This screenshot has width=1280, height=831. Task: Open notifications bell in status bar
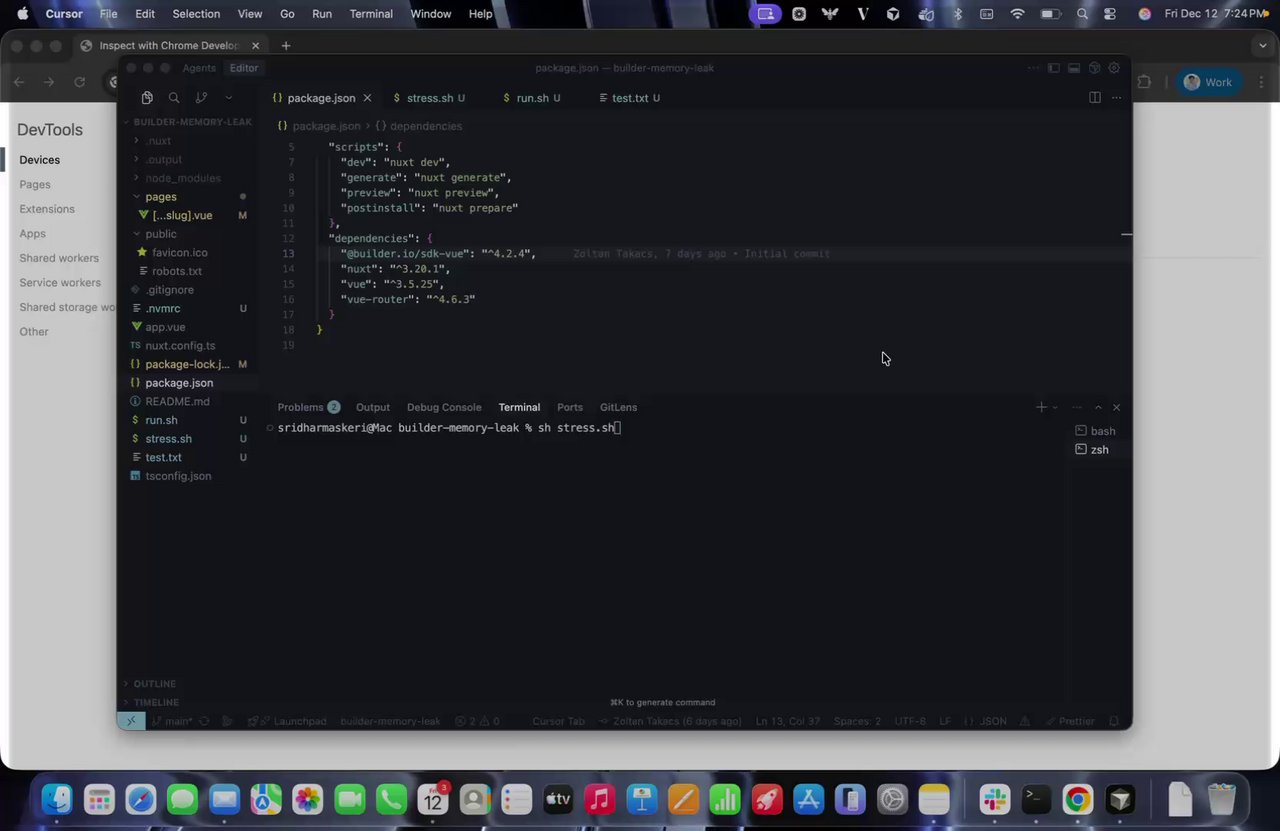coord(1114,721)
